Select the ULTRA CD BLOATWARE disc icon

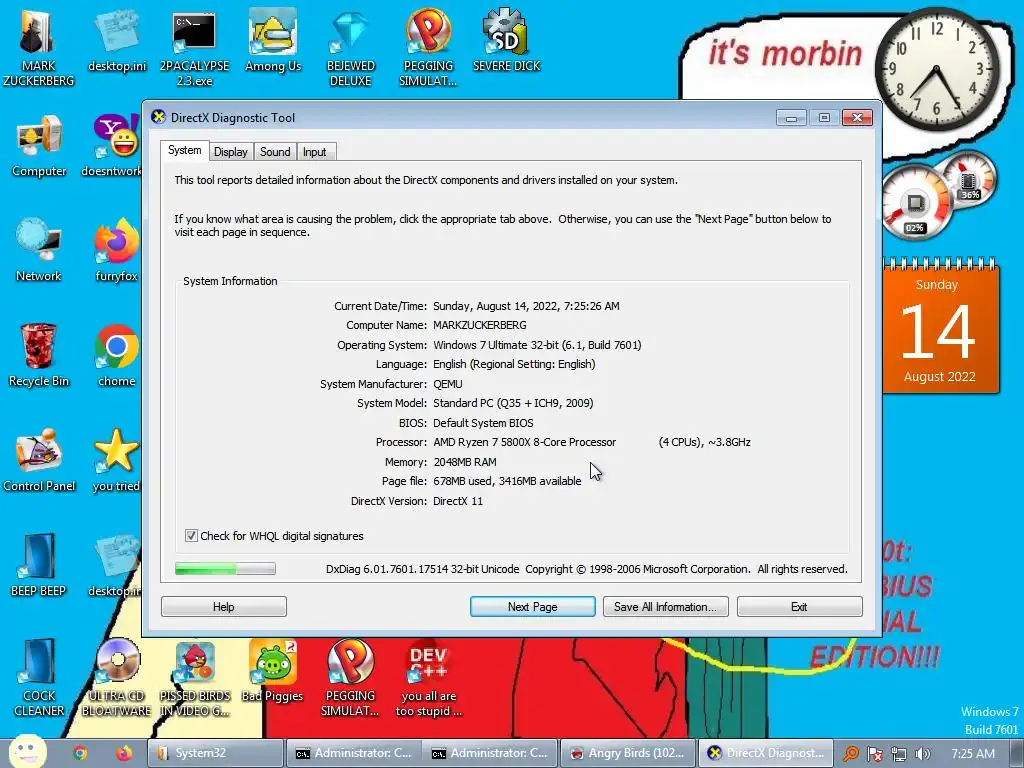(x=116, y=678)
